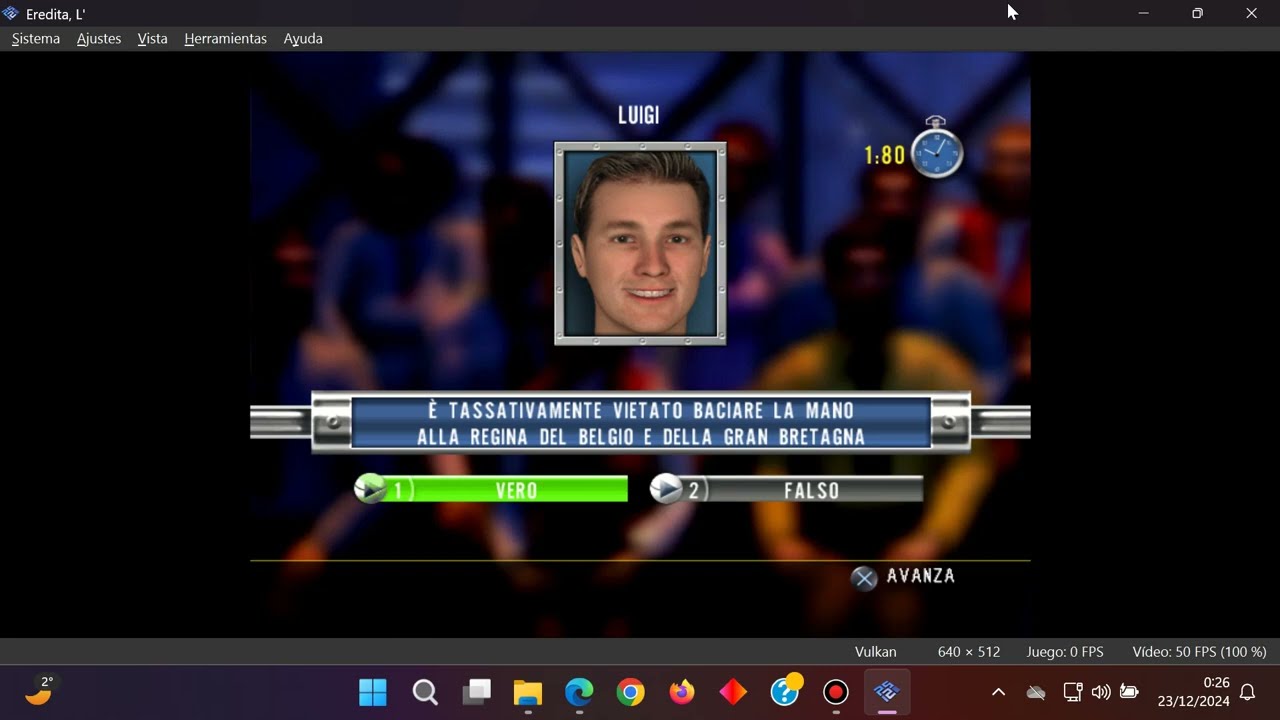Open Microsoft Edge from the taskbar
Screen dimensions: 1280x720
(579, 692)
